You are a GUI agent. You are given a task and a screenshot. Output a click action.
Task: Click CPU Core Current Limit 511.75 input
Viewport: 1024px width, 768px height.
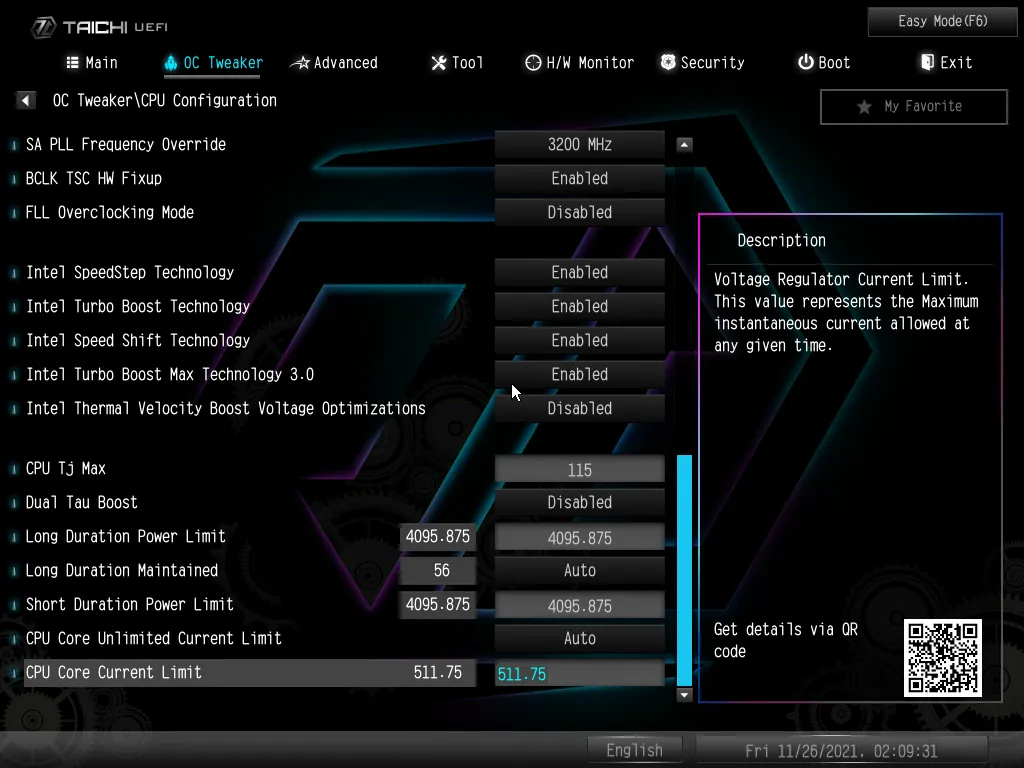click(580, 673)
